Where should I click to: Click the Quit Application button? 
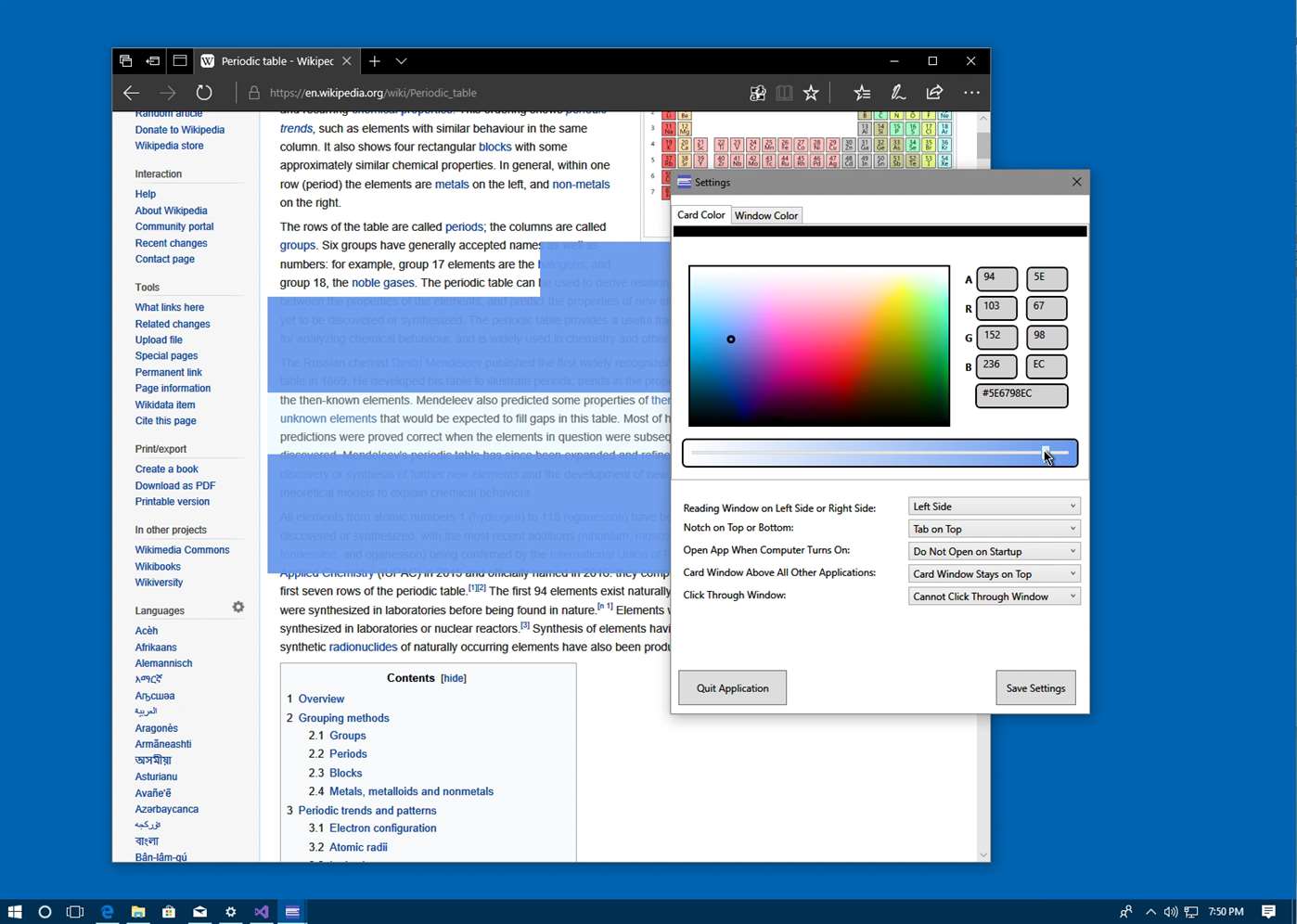732,687
